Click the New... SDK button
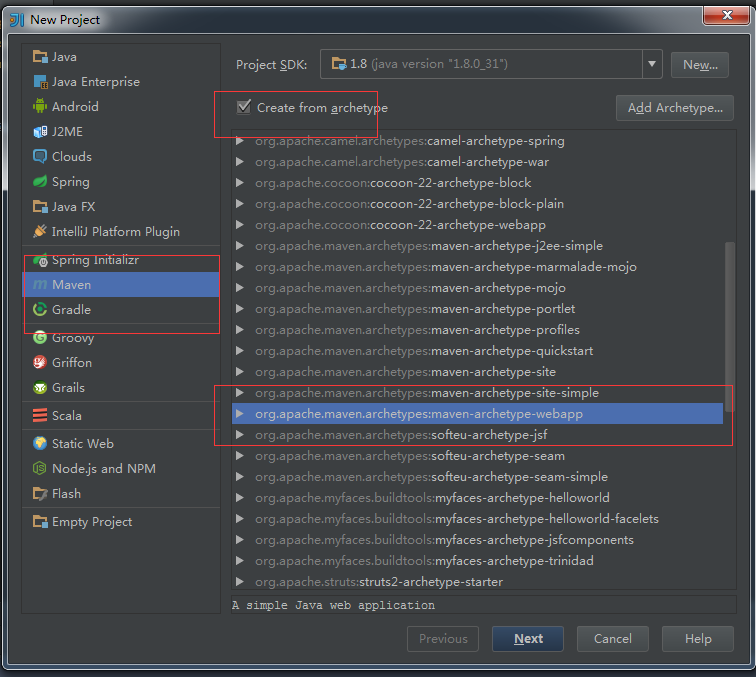 click(x=700, y=65)
